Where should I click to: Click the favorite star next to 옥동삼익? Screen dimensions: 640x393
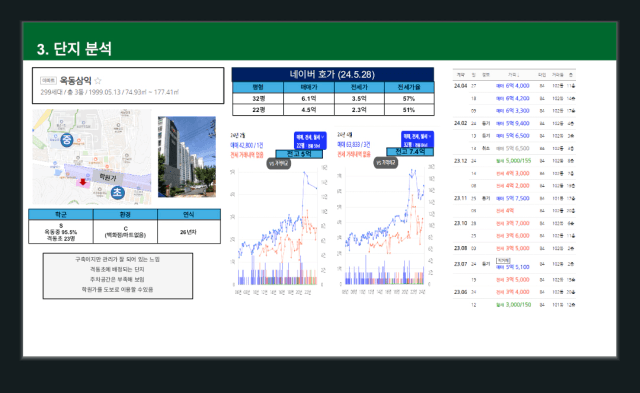tap(98, 80)
